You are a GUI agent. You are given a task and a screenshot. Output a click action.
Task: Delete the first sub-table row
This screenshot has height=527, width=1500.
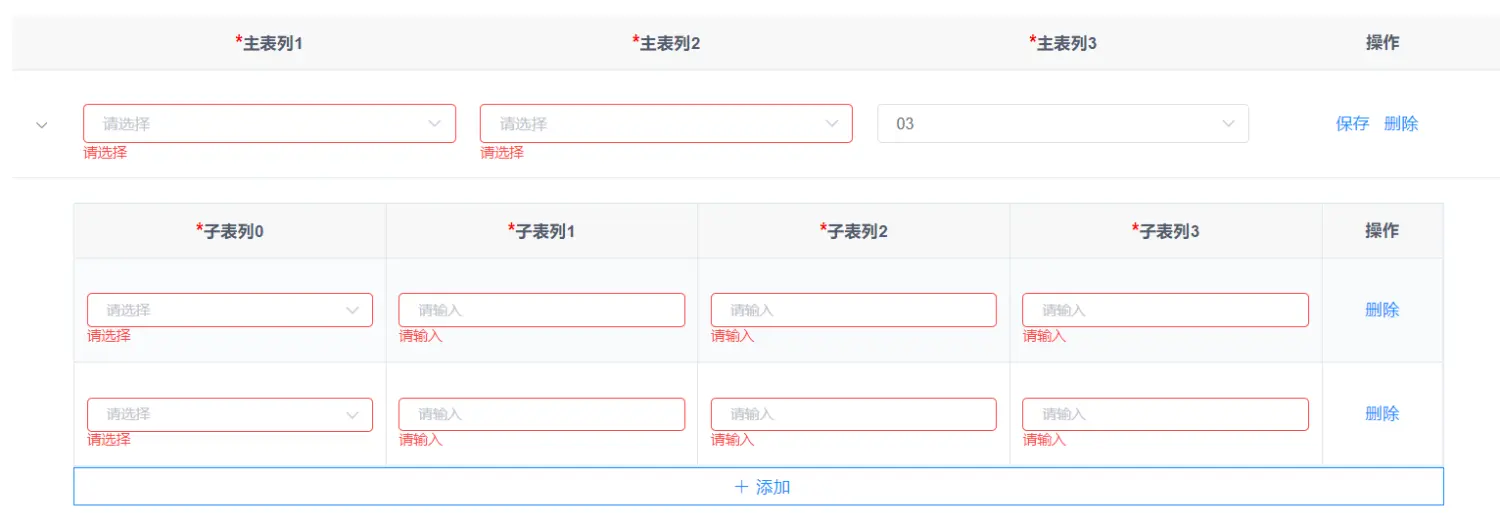[x=1382, y=310]
